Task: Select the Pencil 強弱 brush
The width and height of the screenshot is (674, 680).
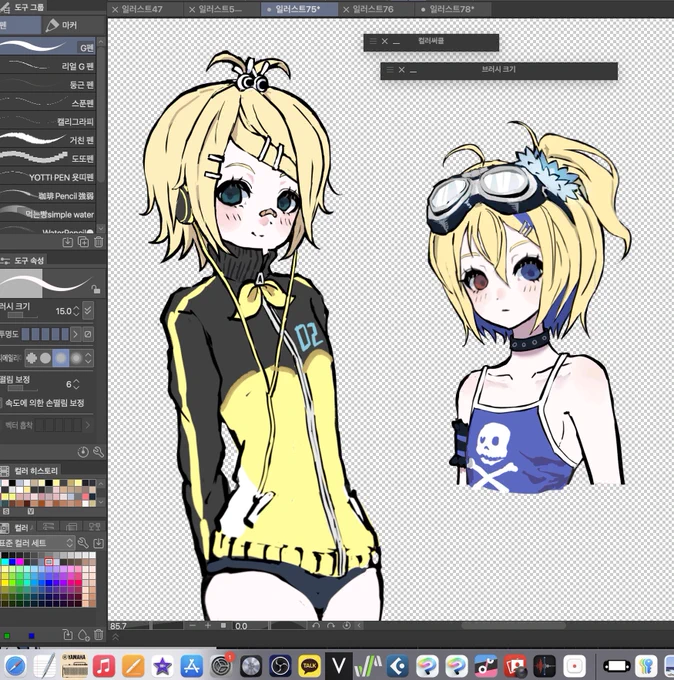Action: (48, 196)
